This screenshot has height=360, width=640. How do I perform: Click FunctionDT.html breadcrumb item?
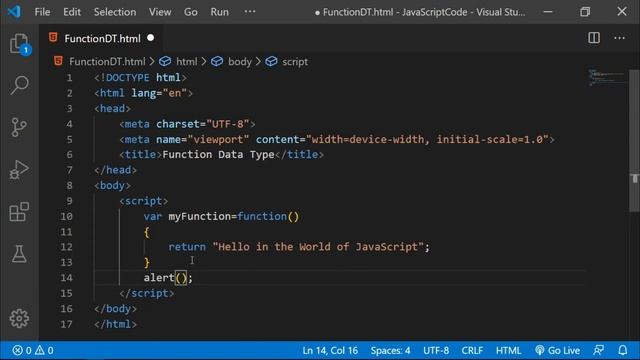[x=107, y=62]
